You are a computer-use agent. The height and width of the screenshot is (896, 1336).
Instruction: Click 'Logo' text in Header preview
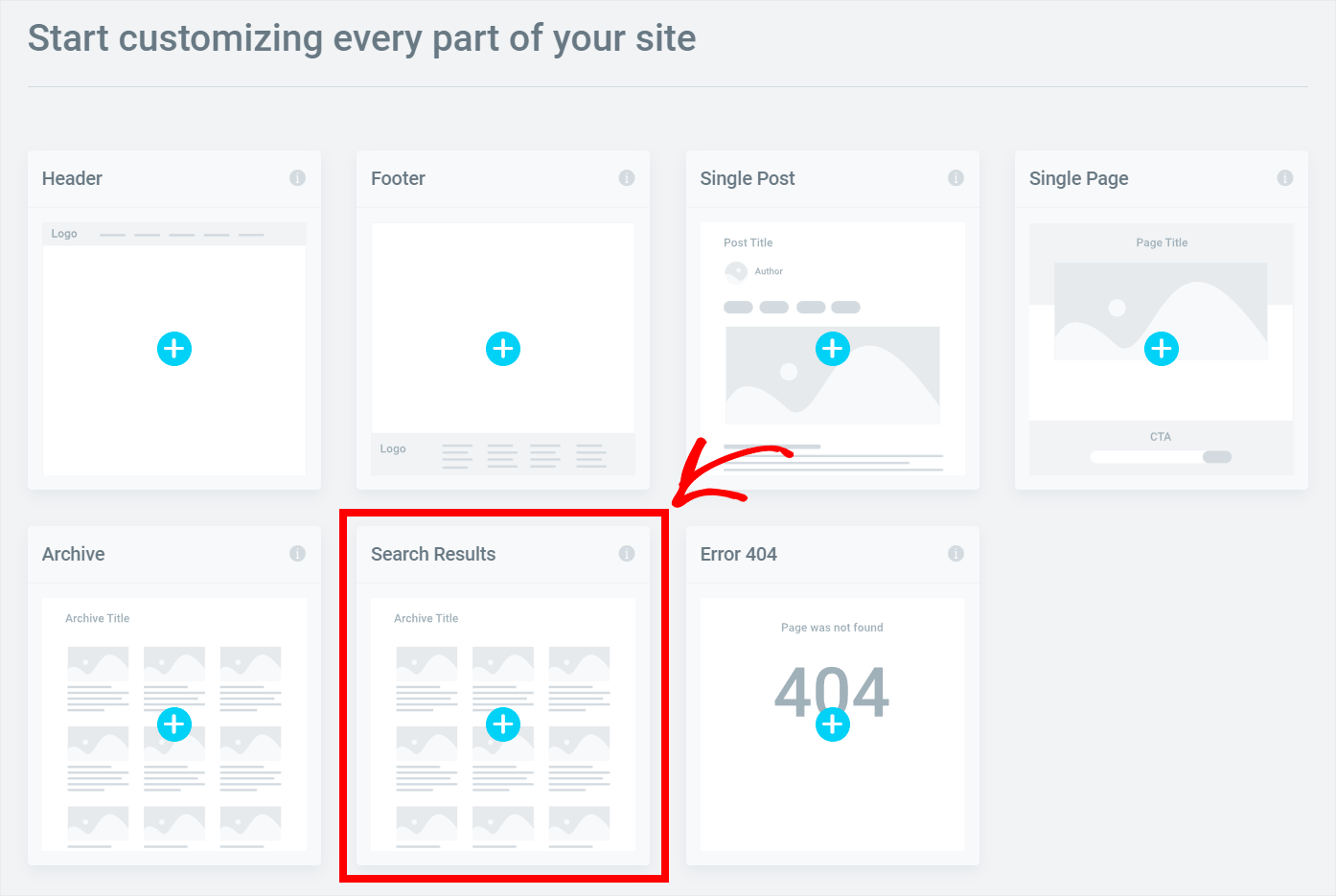pos(64,234)
